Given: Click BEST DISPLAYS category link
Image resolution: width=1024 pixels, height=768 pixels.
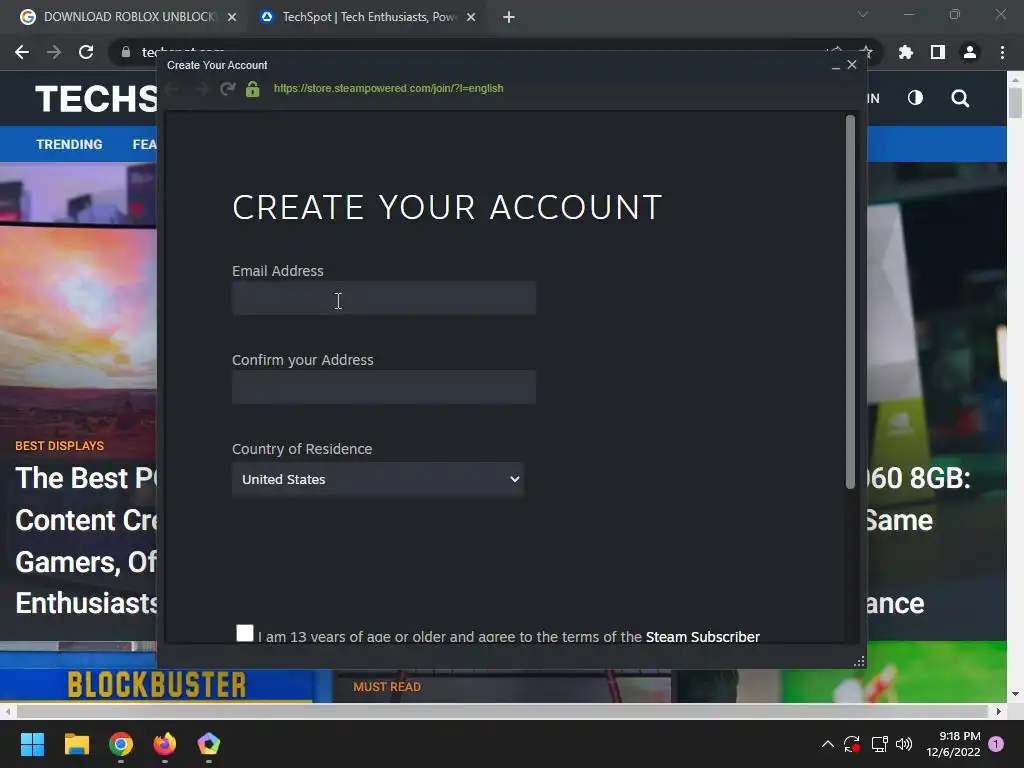Looking at the screenshot, I should (59, 446).
